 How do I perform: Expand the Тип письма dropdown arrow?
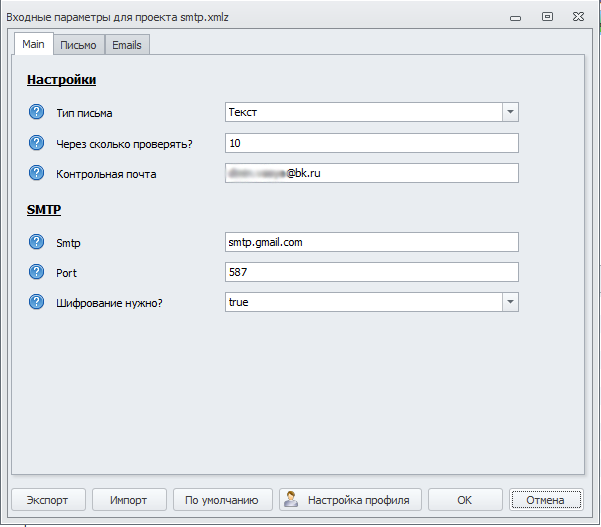510,113
